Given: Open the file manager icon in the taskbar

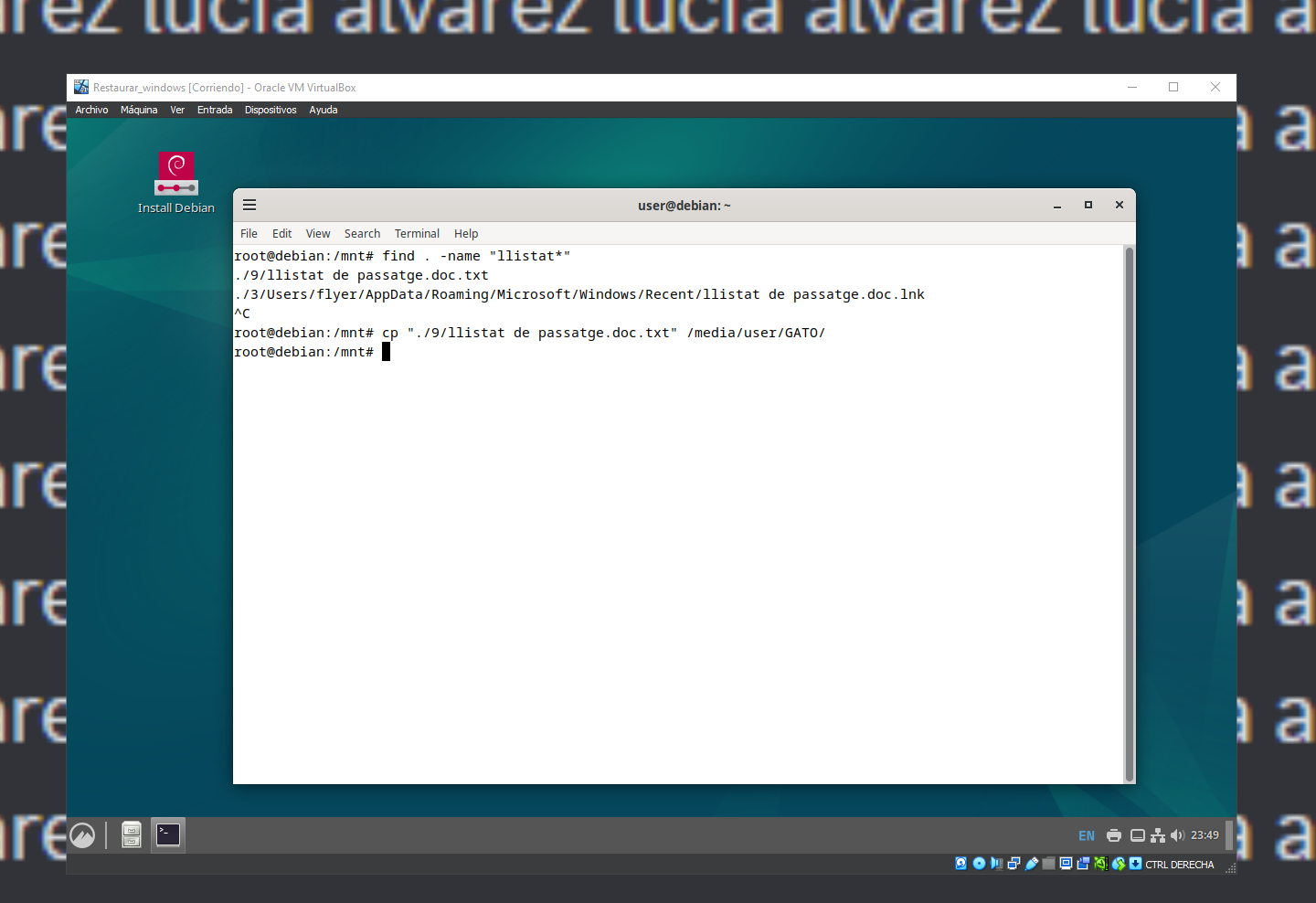Looking at the screenshot, I should click(131, 834).
